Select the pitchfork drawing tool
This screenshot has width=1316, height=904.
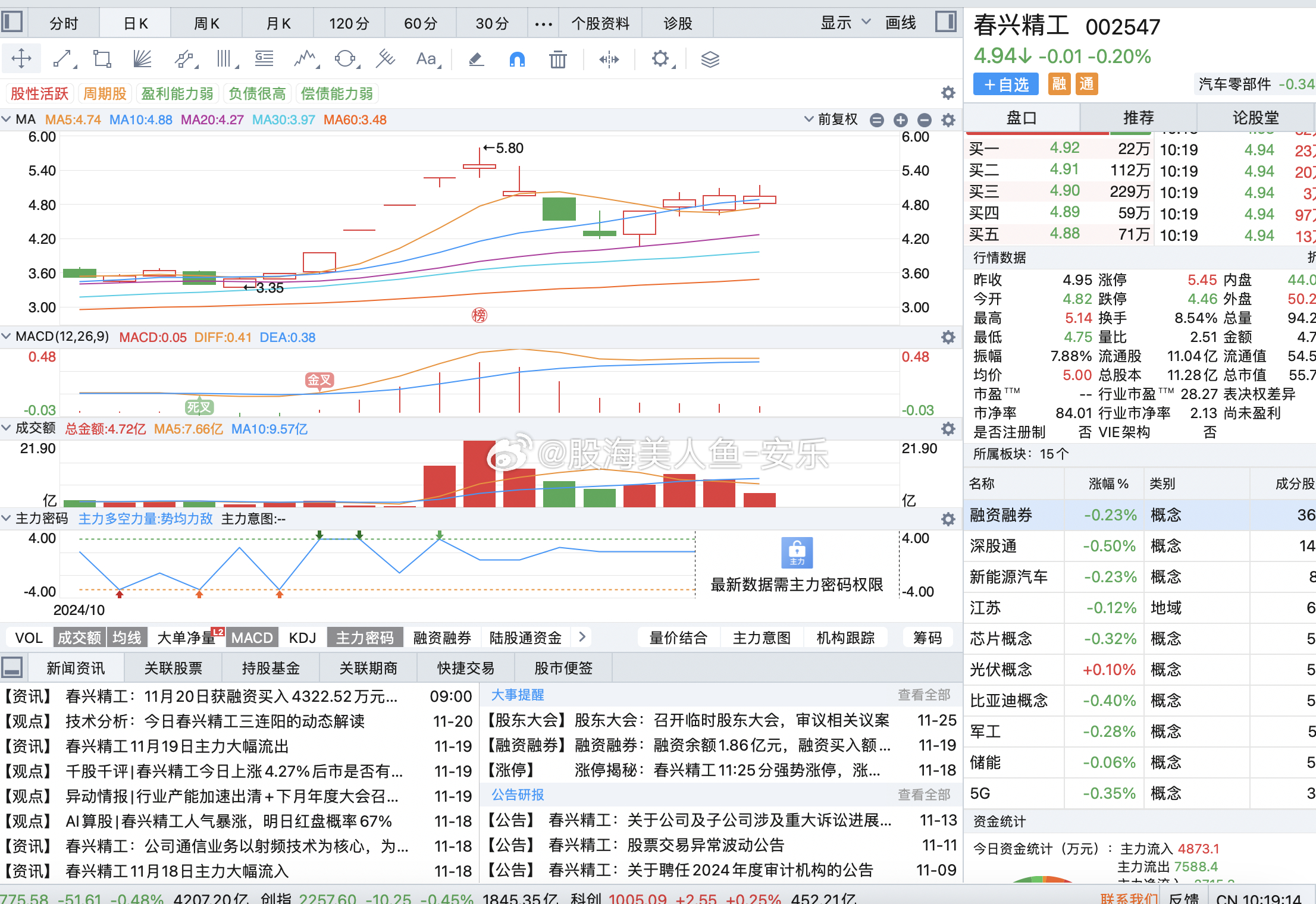click(x=386, y=59)
